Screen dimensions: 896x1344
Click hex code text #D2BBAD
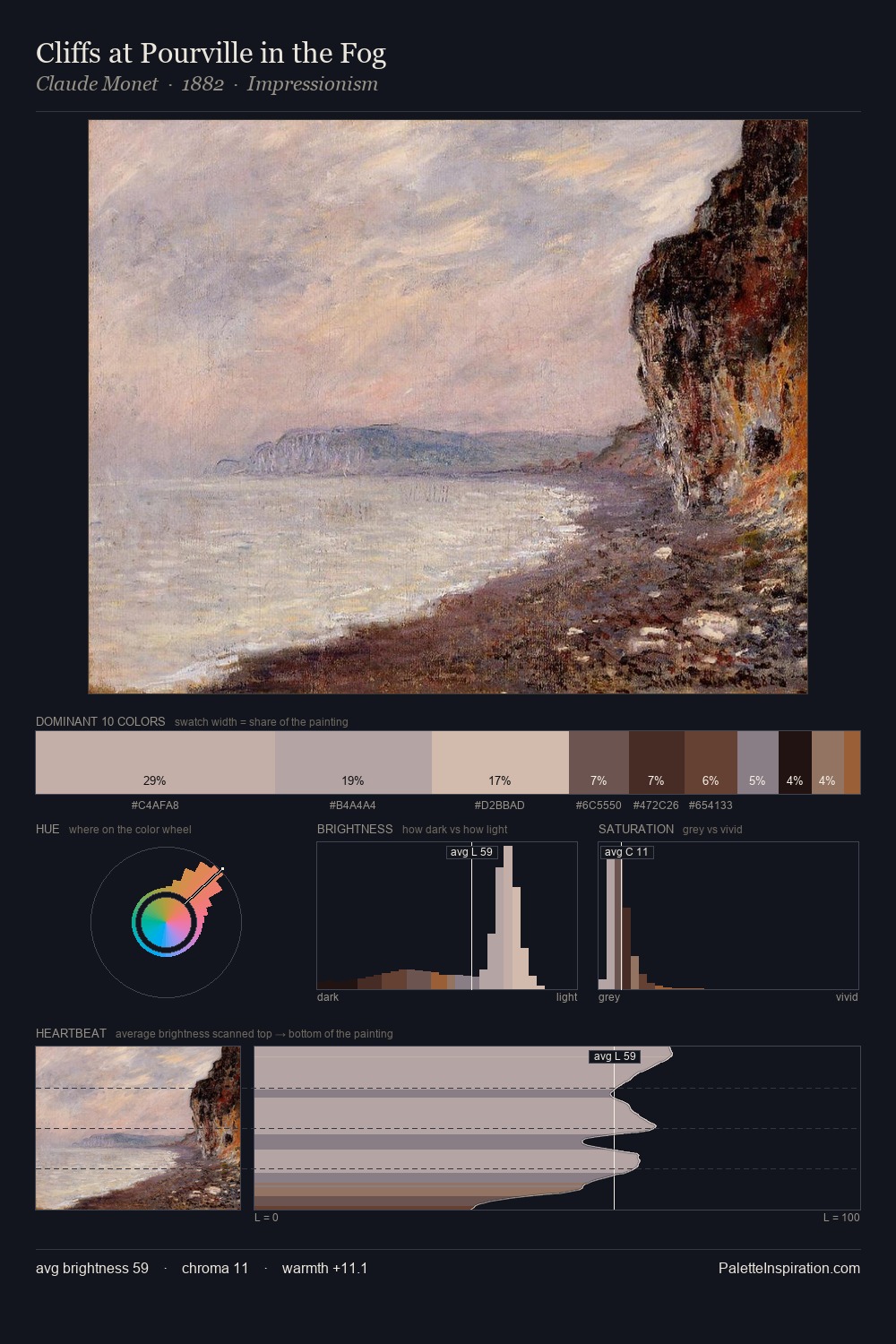pyautogui.click(x=500, y=806)
